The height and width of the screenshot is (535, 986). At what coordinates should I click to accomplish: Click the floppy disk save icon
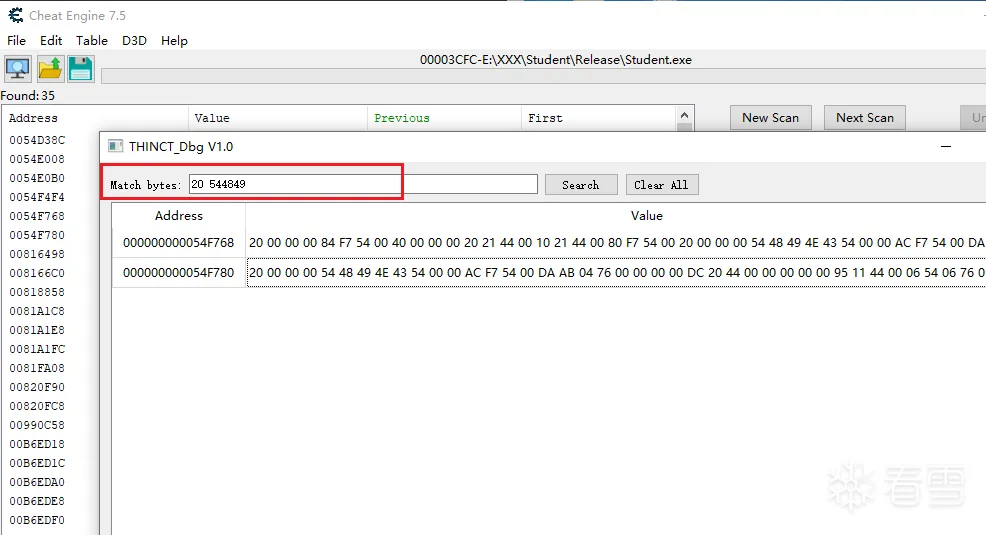point(80,69)
